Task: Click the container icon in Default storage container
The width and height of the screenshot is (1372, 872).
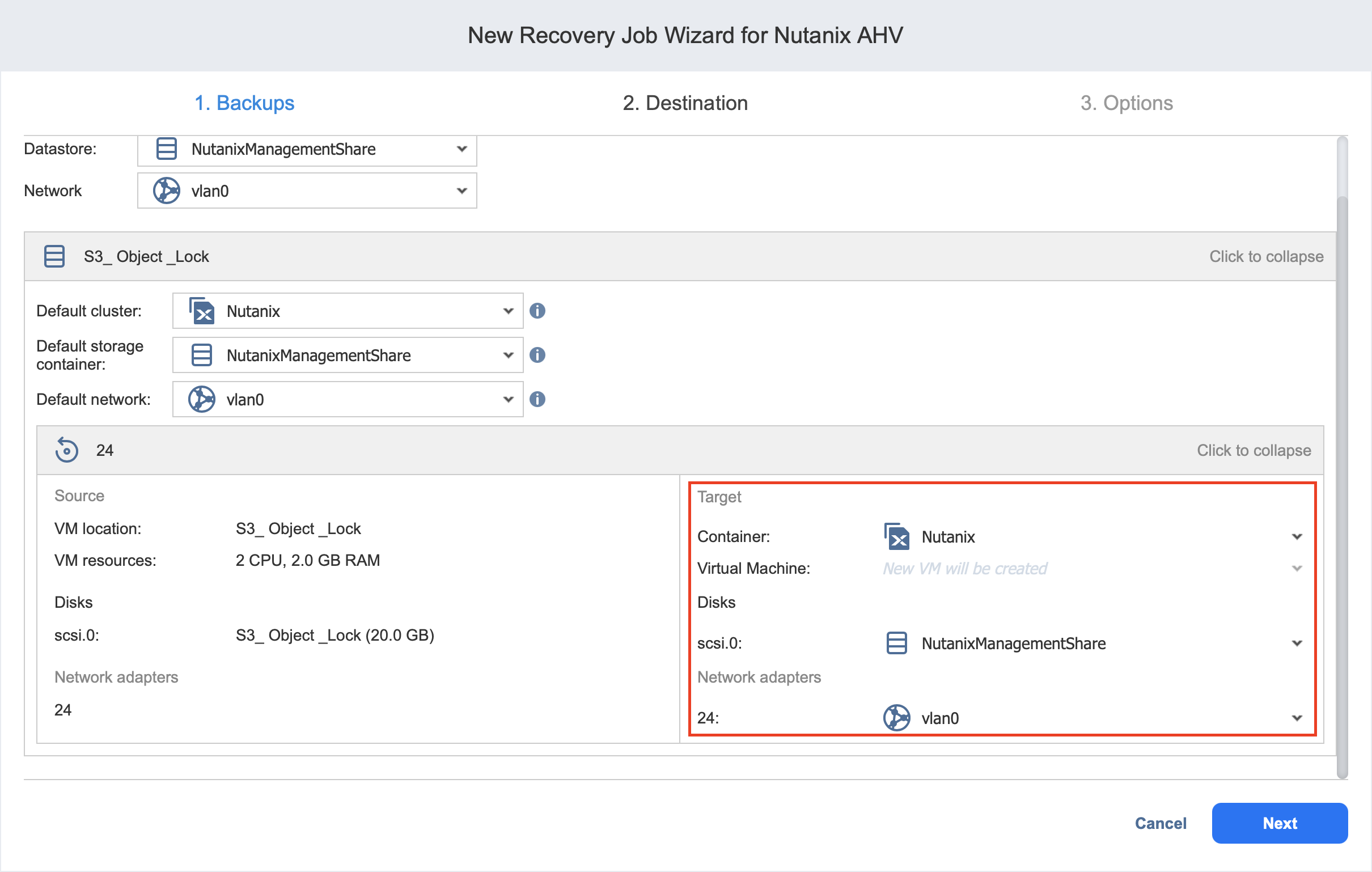Action: (202, 355)
